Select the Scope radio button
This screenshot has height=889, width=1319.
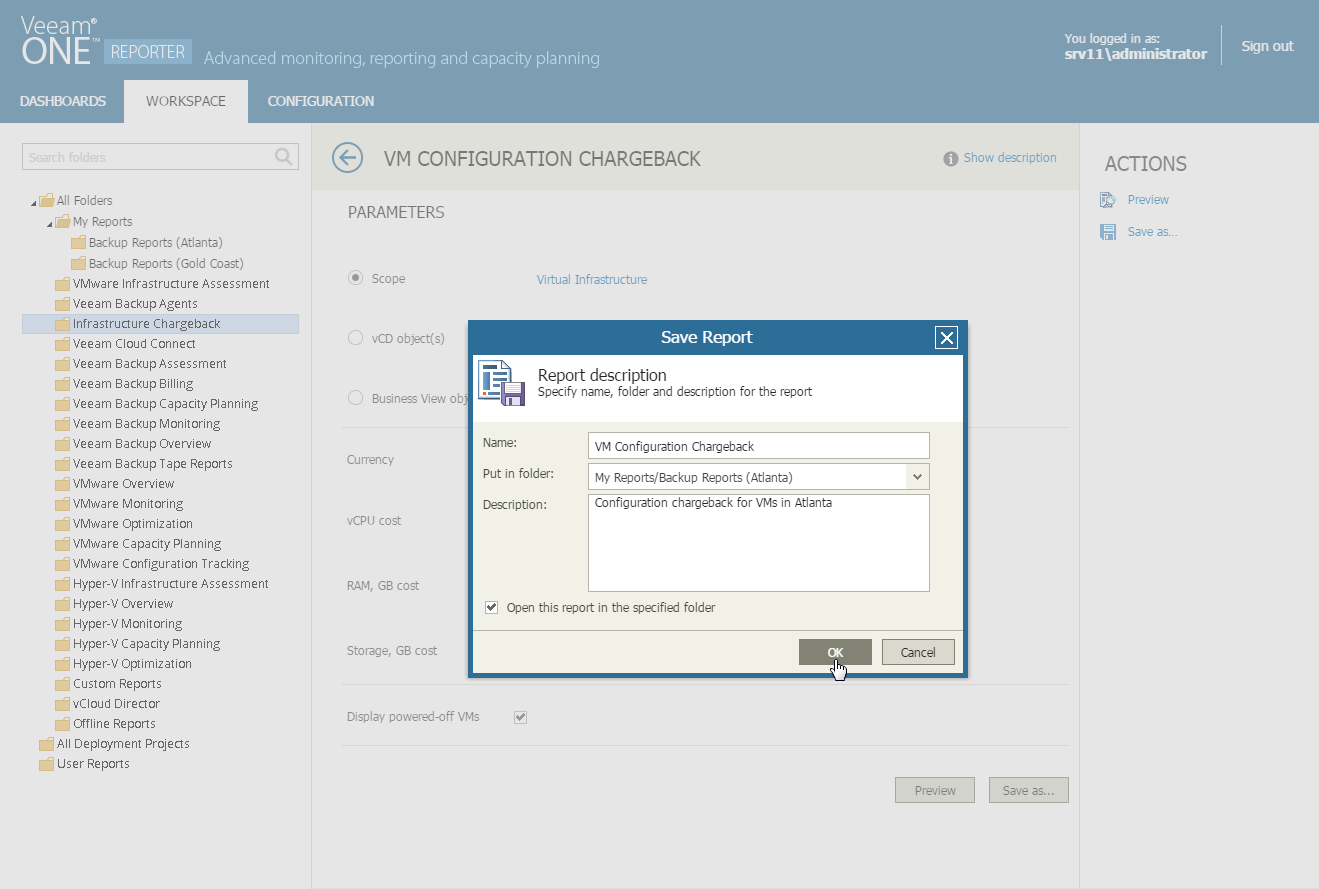355,278
